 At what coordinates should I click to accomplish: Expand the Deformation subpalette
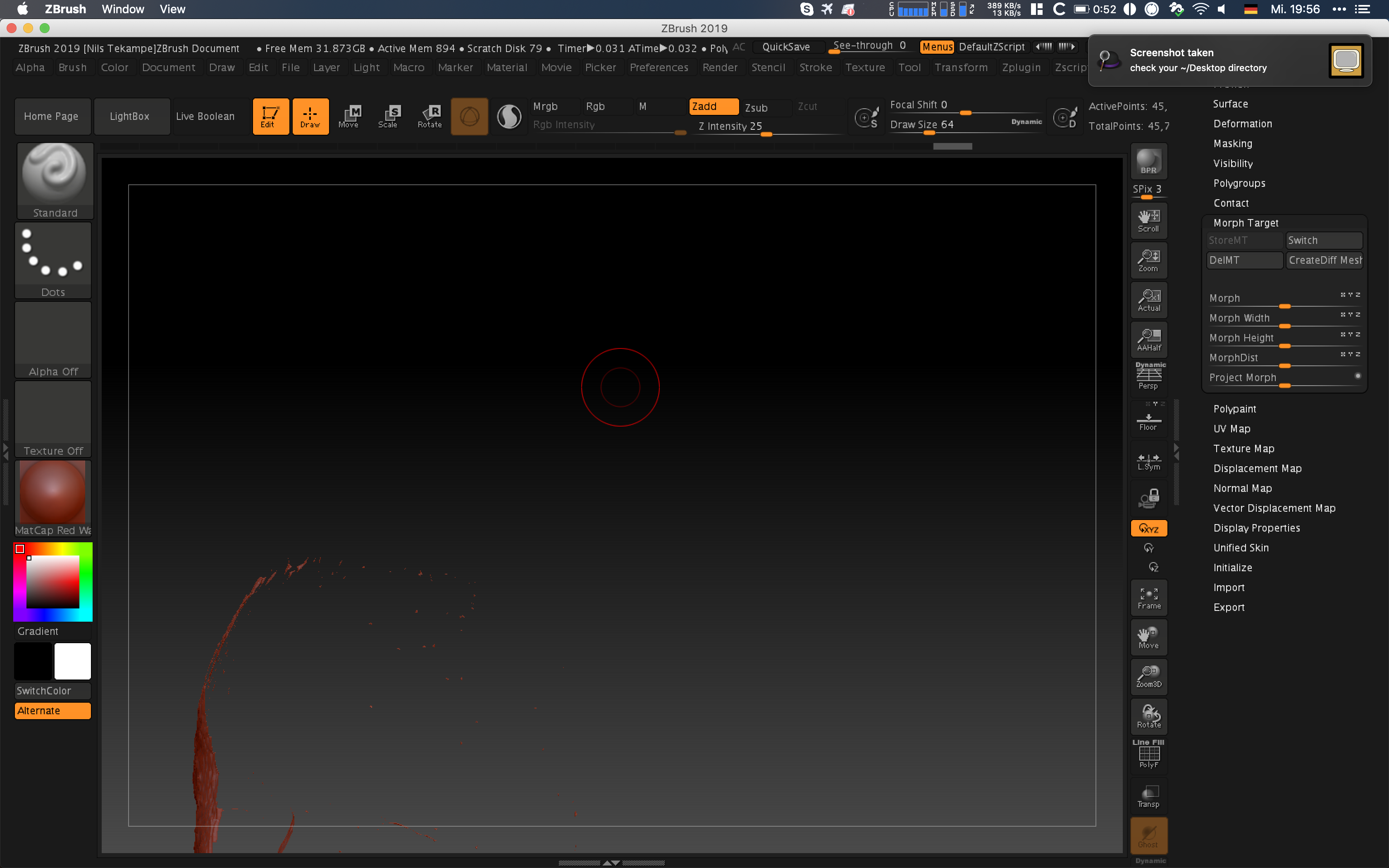(x=1243, y=124)
